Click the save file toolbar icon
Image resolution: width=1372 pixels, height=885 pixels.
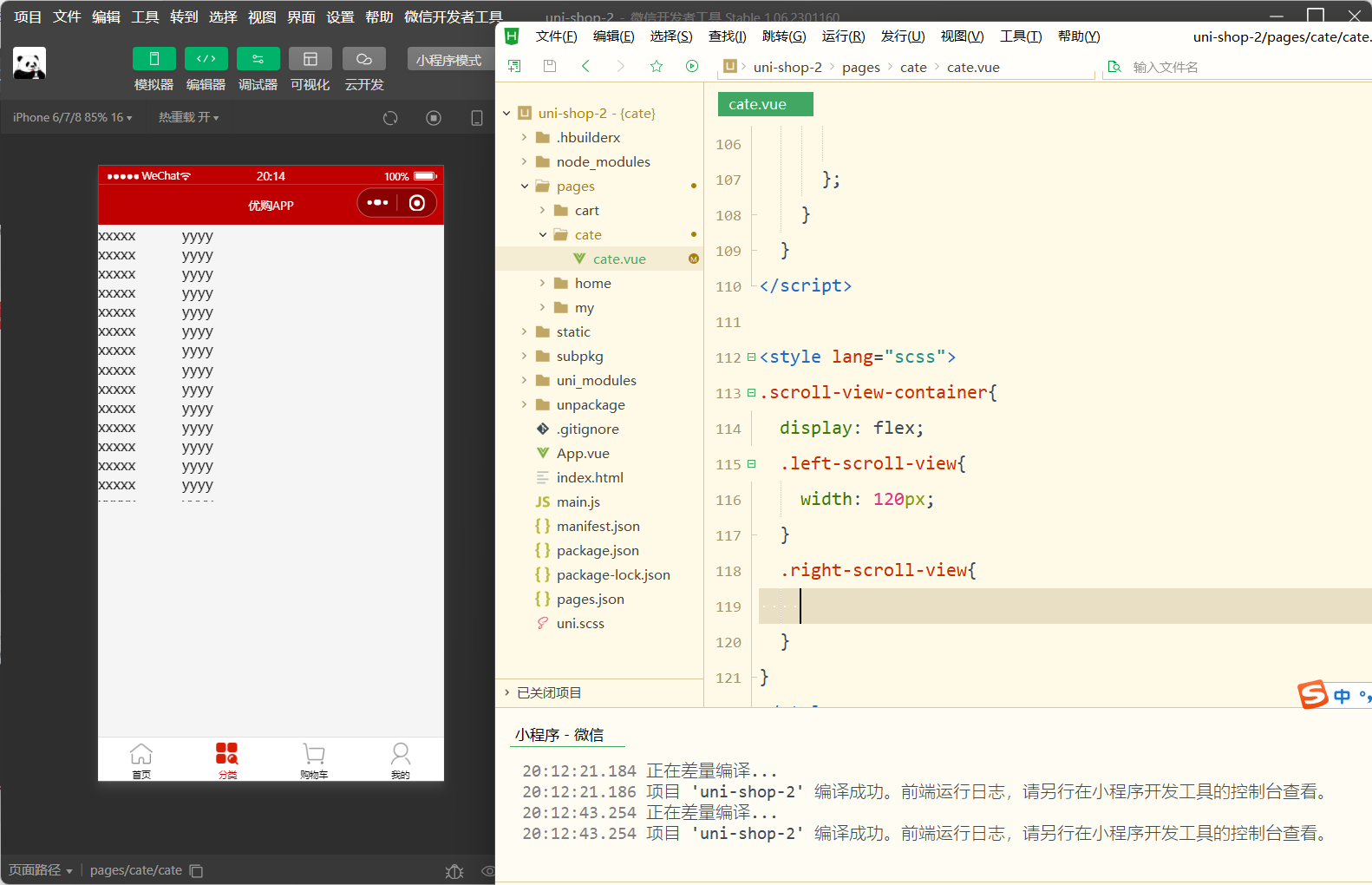[549, 66]
